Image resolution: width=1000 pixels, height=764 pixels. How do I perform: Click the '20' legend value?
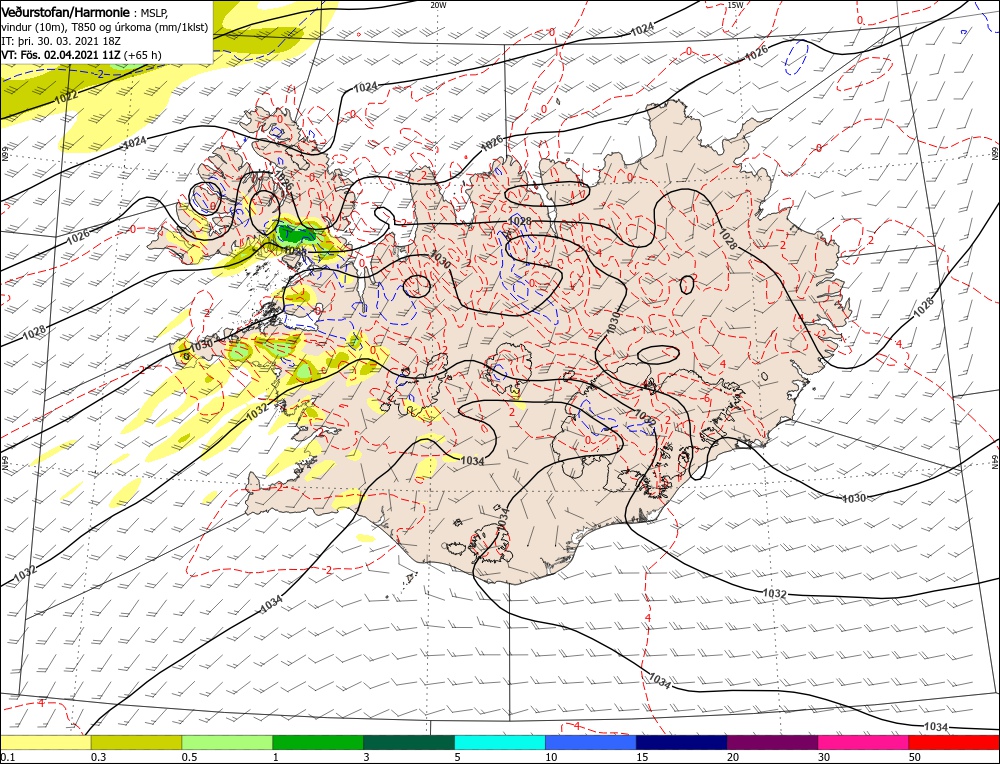(x=733, y=756)
